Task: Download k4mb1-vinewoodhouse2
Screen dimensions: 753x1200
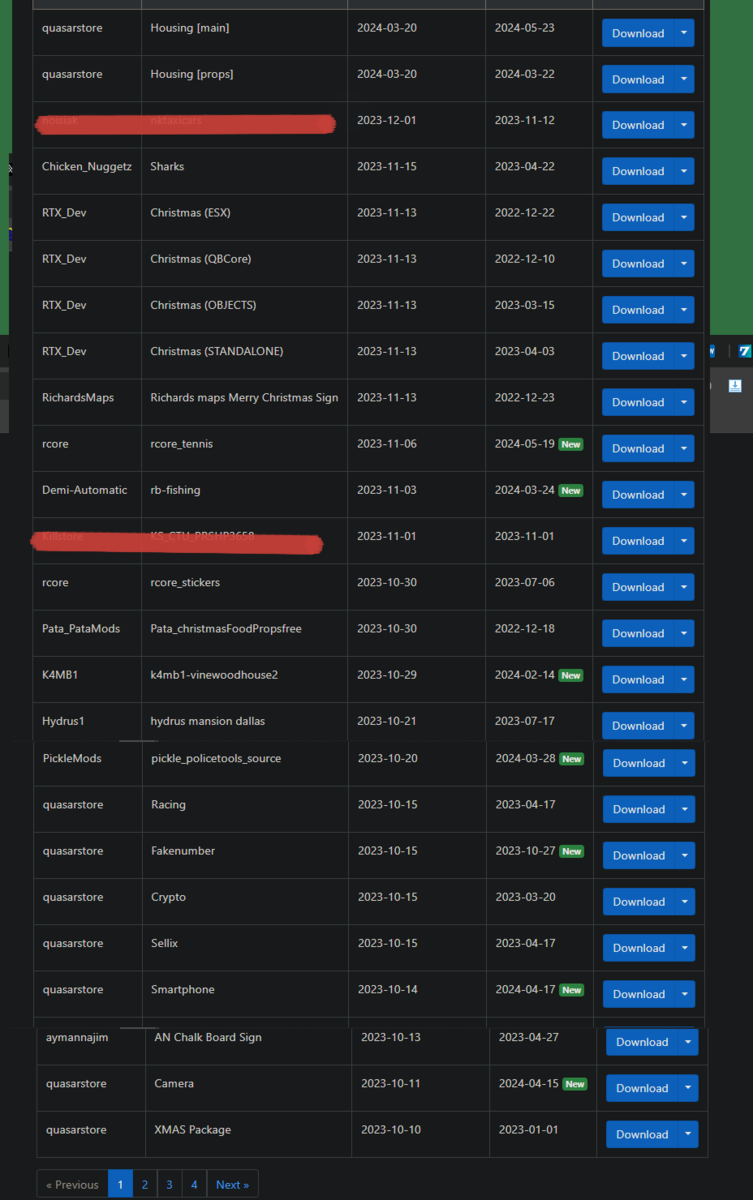Action: [x=638, y=679]
